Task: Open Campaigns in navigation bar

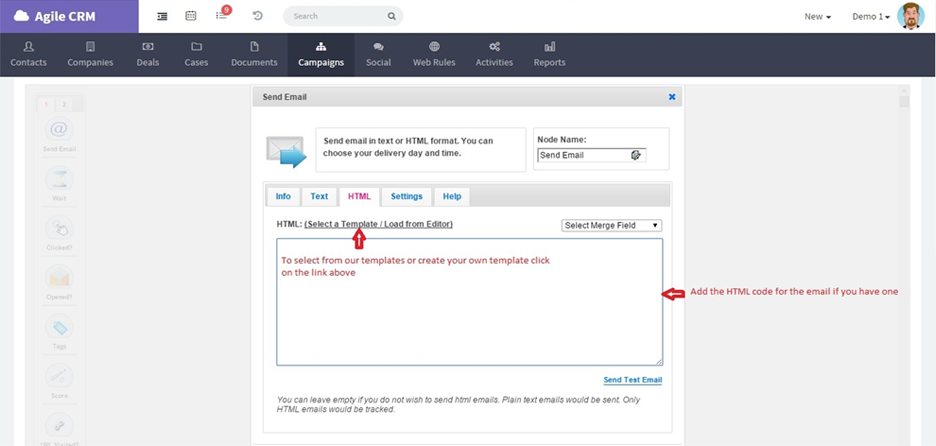Action: point(321,54)
